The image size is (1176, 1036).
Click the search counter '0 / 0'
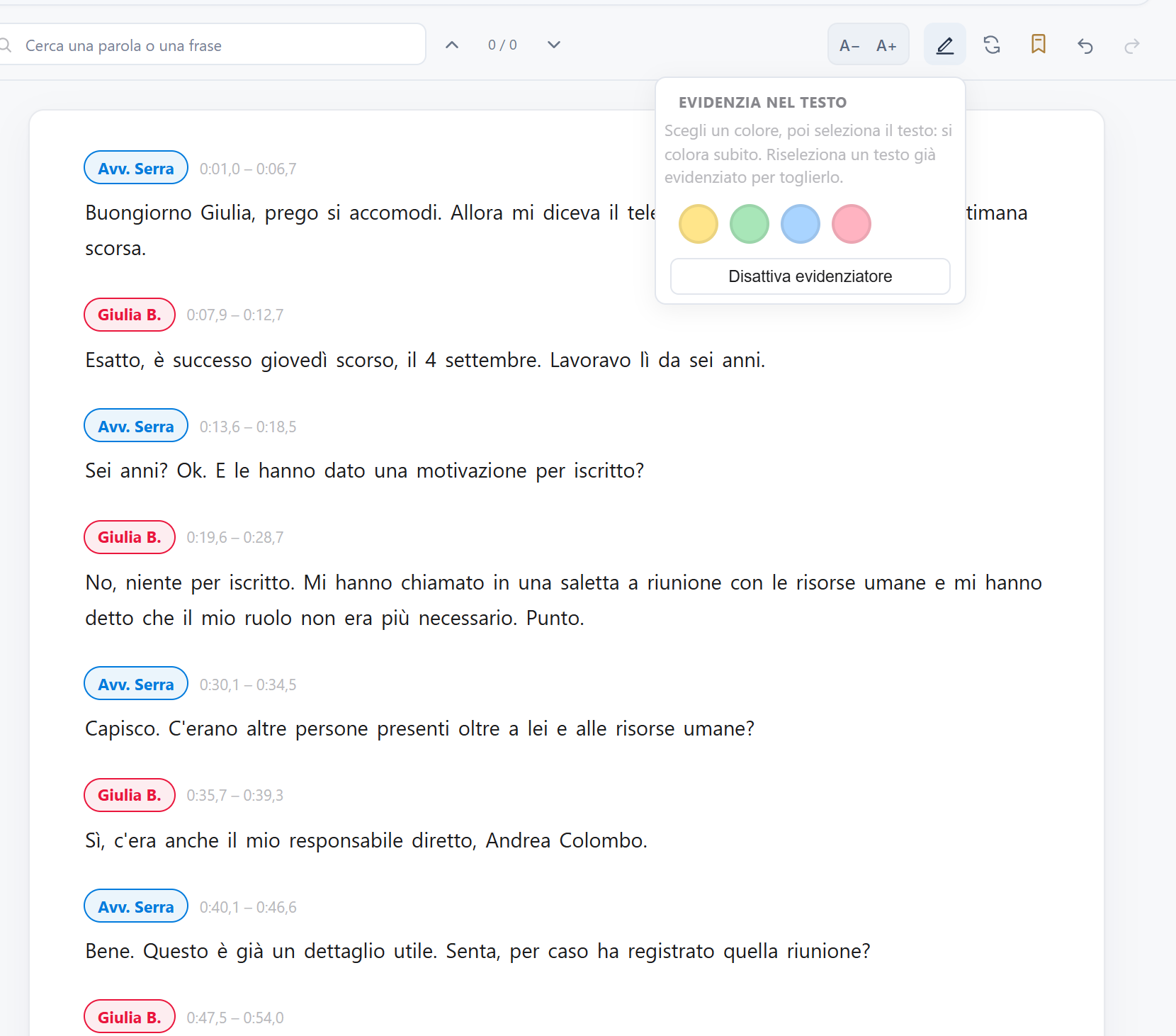click(502, 45)
